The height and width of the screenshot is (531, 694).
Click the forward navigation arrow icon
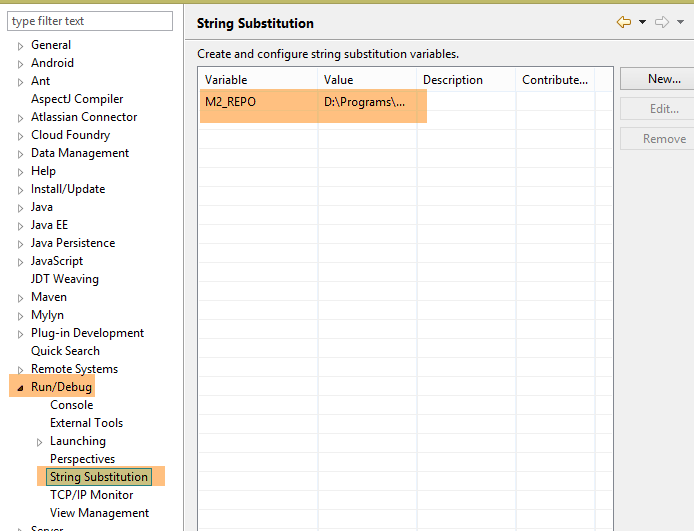[662, 22]
